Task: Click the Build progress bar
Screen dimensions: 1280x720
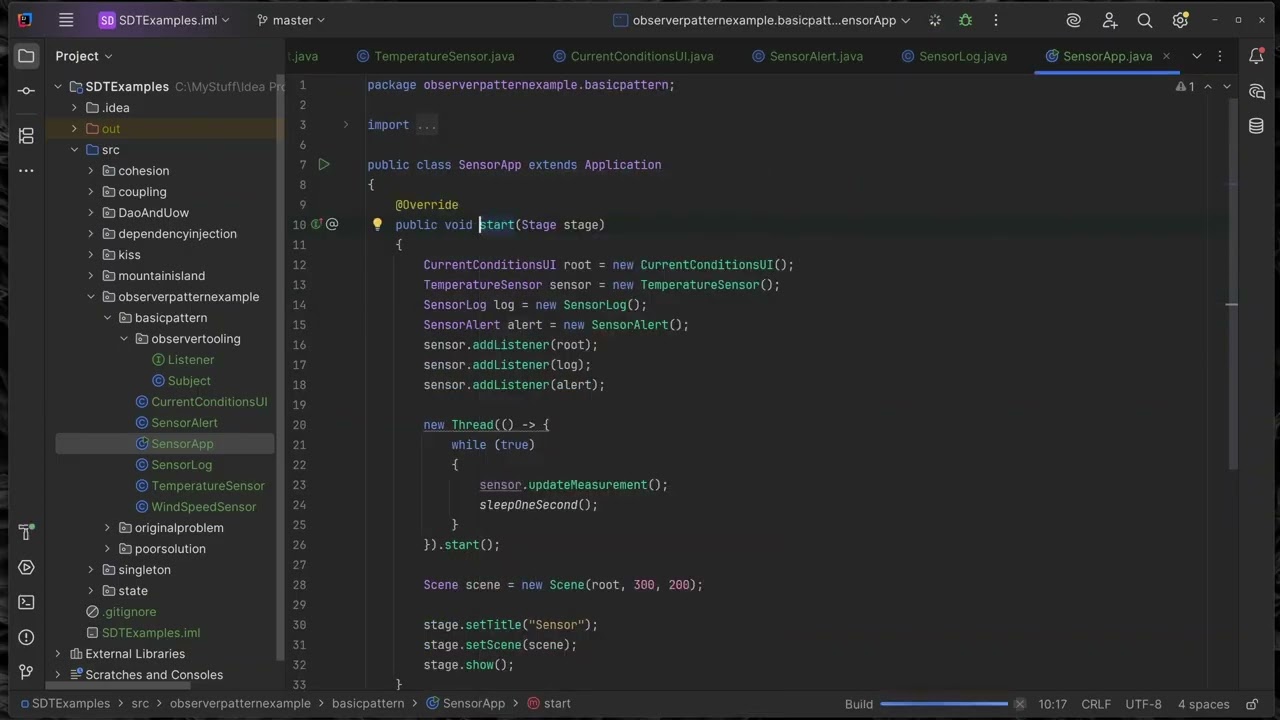Action: 944,704
